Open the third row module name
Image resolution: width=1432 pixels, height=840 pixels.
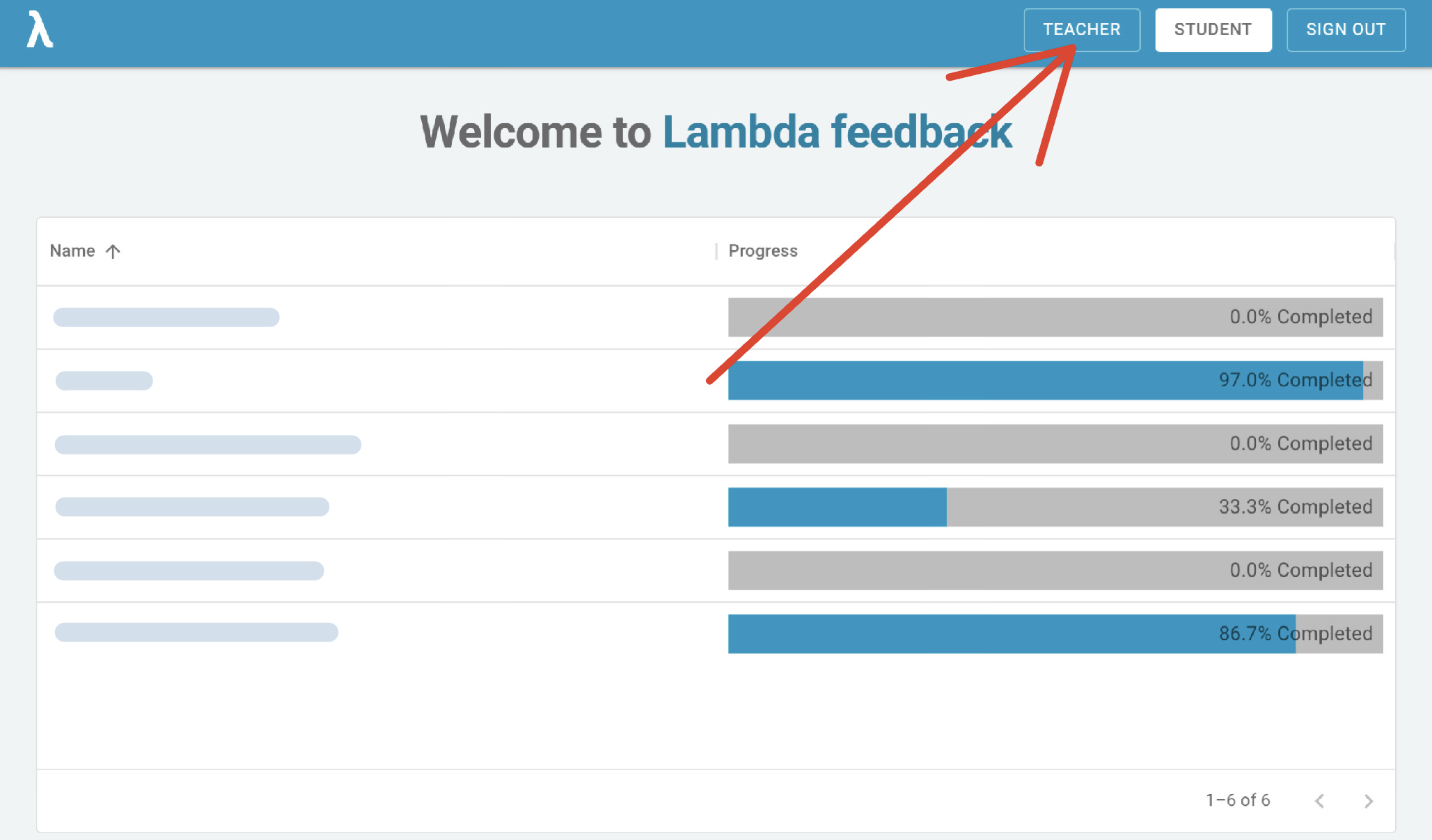click(207, 445)
